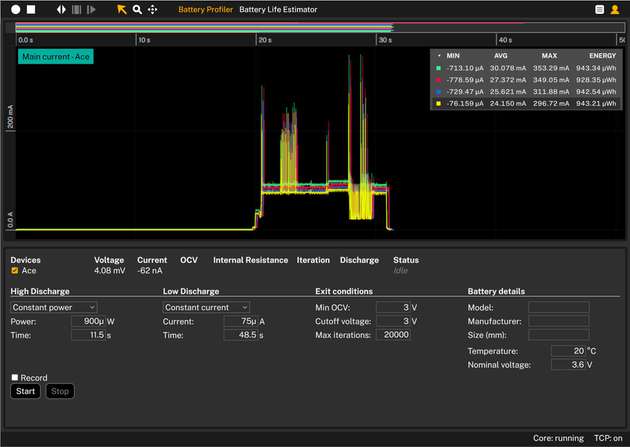Select the pan move crosshair tool
This screenshot has width=630, height=447.
point(153,9)
